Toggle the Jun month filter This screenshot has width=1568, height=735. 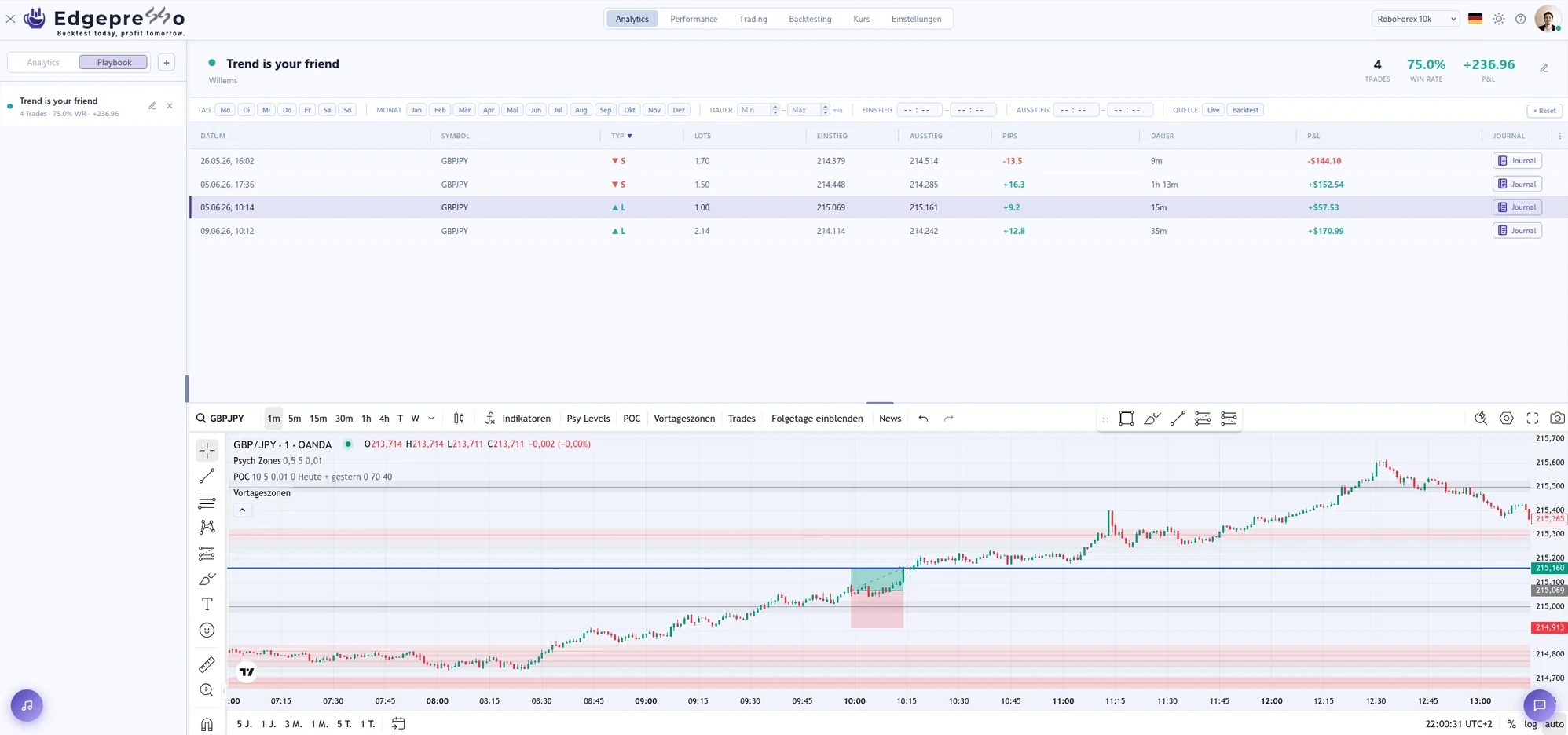click(536, 110)
